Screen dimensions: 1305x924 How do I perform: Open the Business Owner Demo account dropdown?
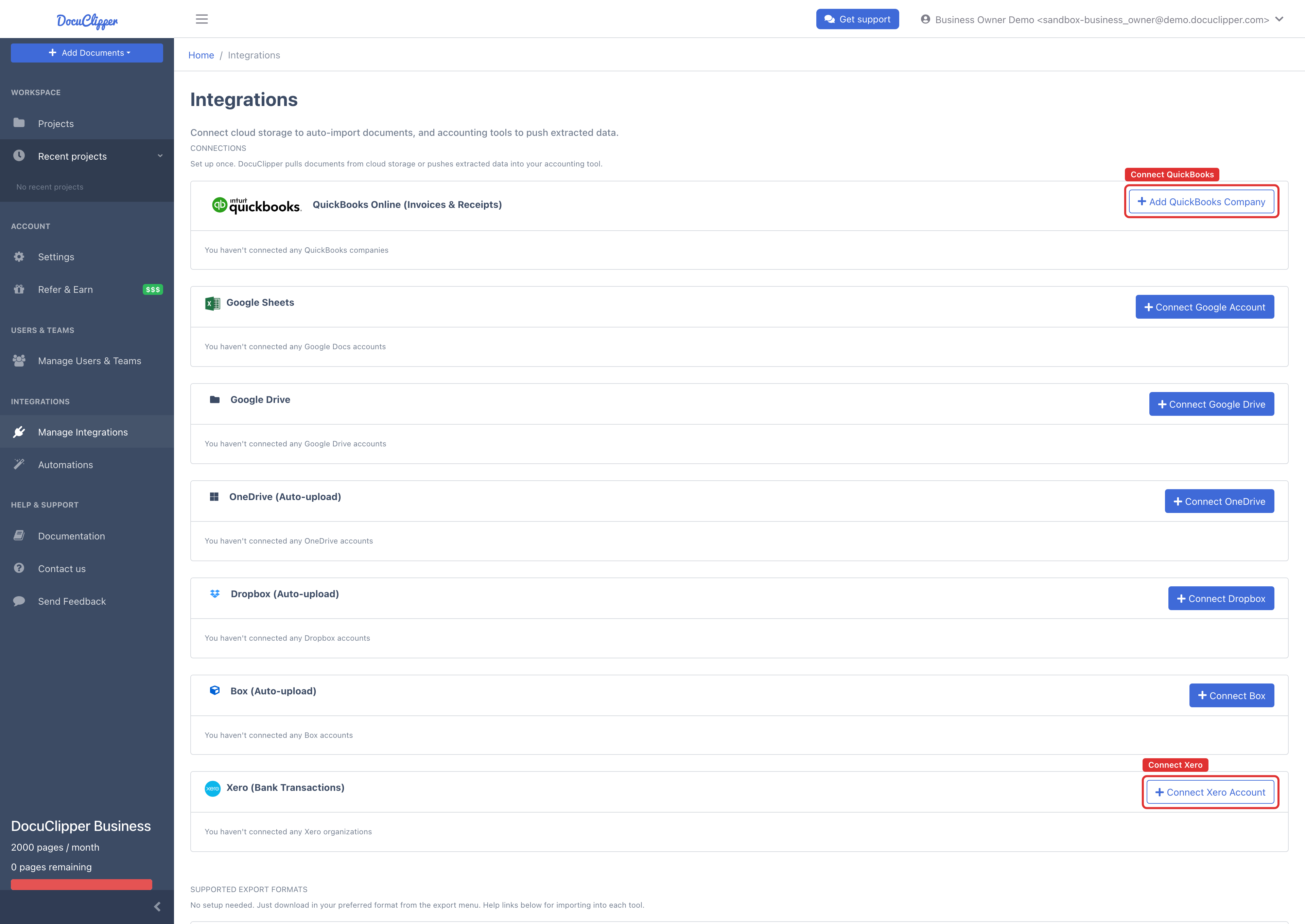(1102, 19)
